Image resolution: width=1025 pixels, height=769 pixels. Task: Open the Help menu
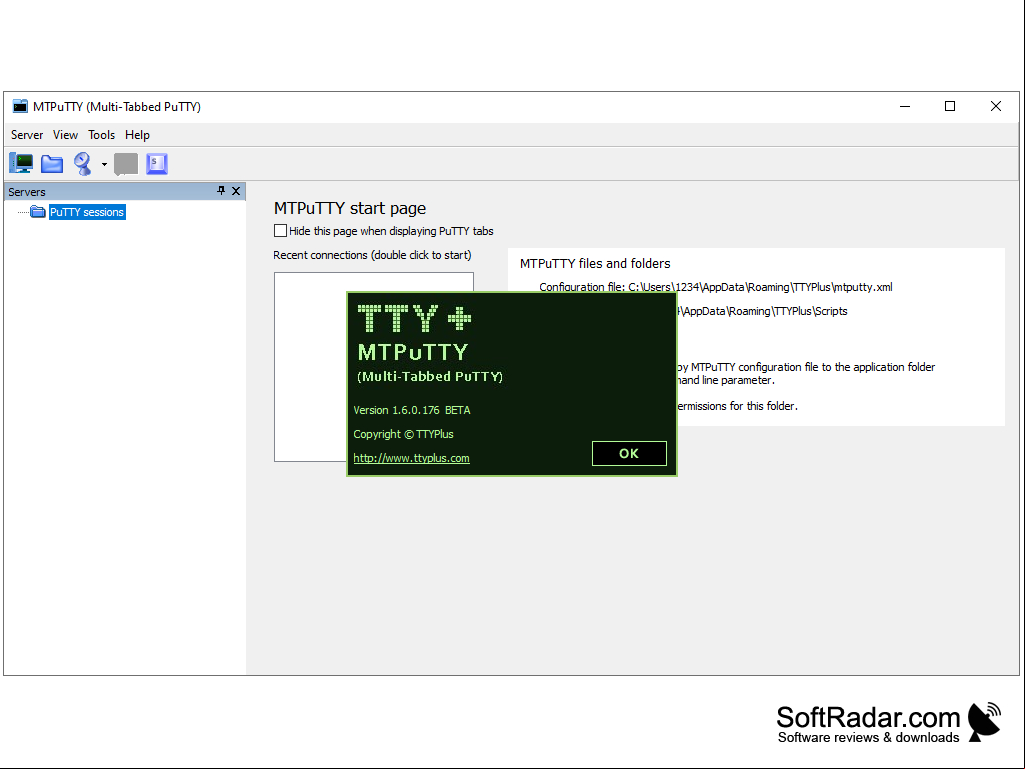point(137,135)
